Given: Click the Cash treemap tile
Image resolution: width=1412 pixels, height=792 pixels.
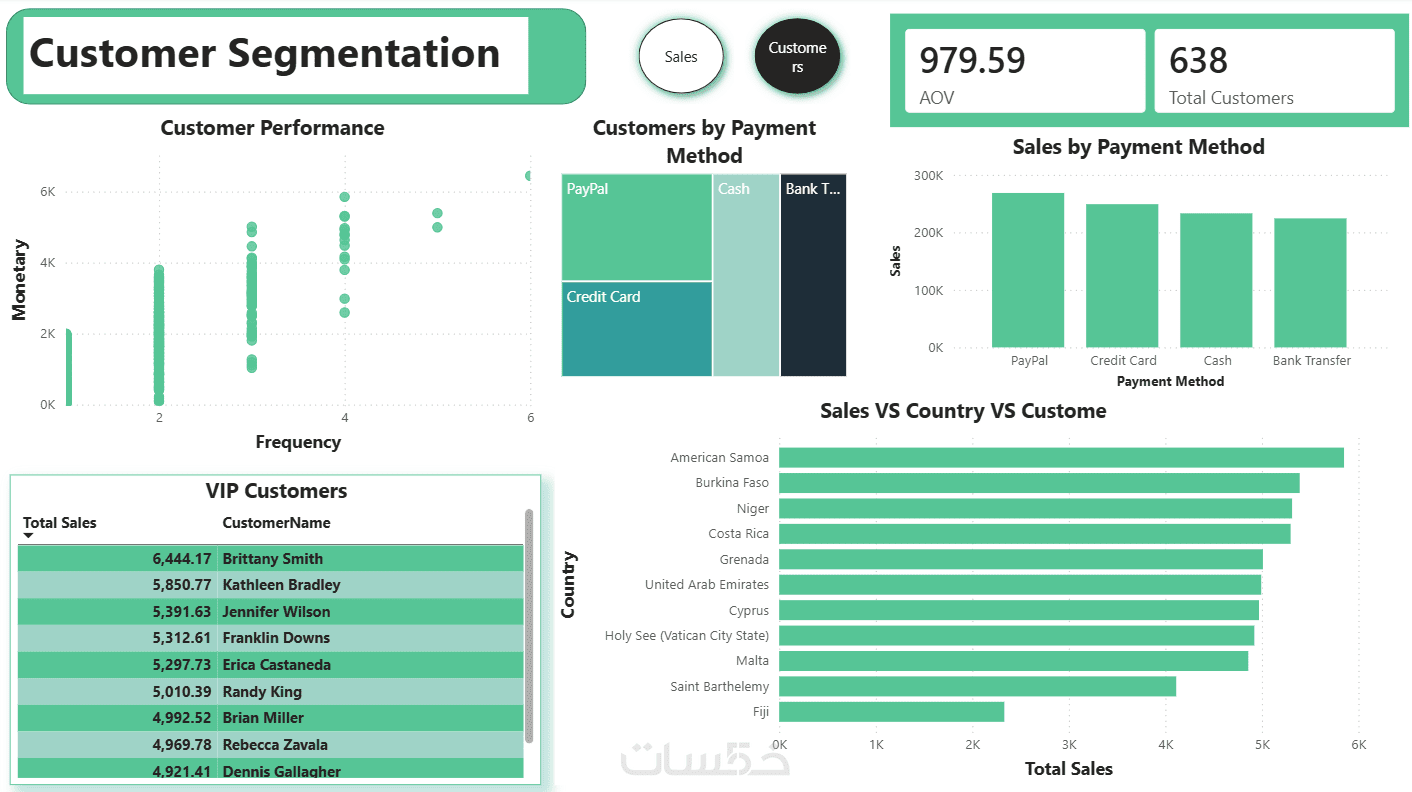Looking at the screenshot, I should (x=746, y=275).
